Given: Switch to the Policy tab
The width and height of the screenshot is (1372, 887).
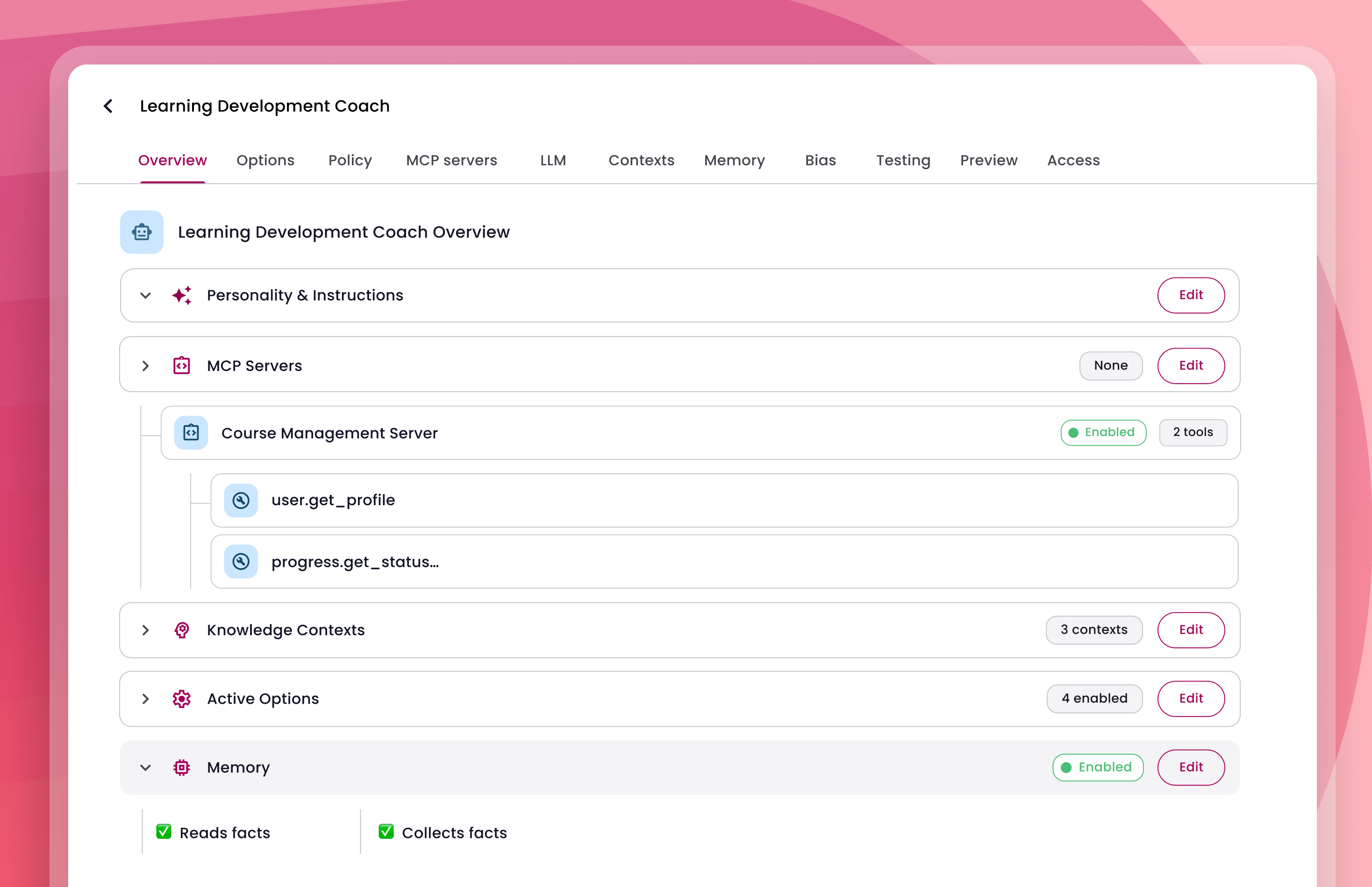Looking at the screenshot, I should coord(350,160).
